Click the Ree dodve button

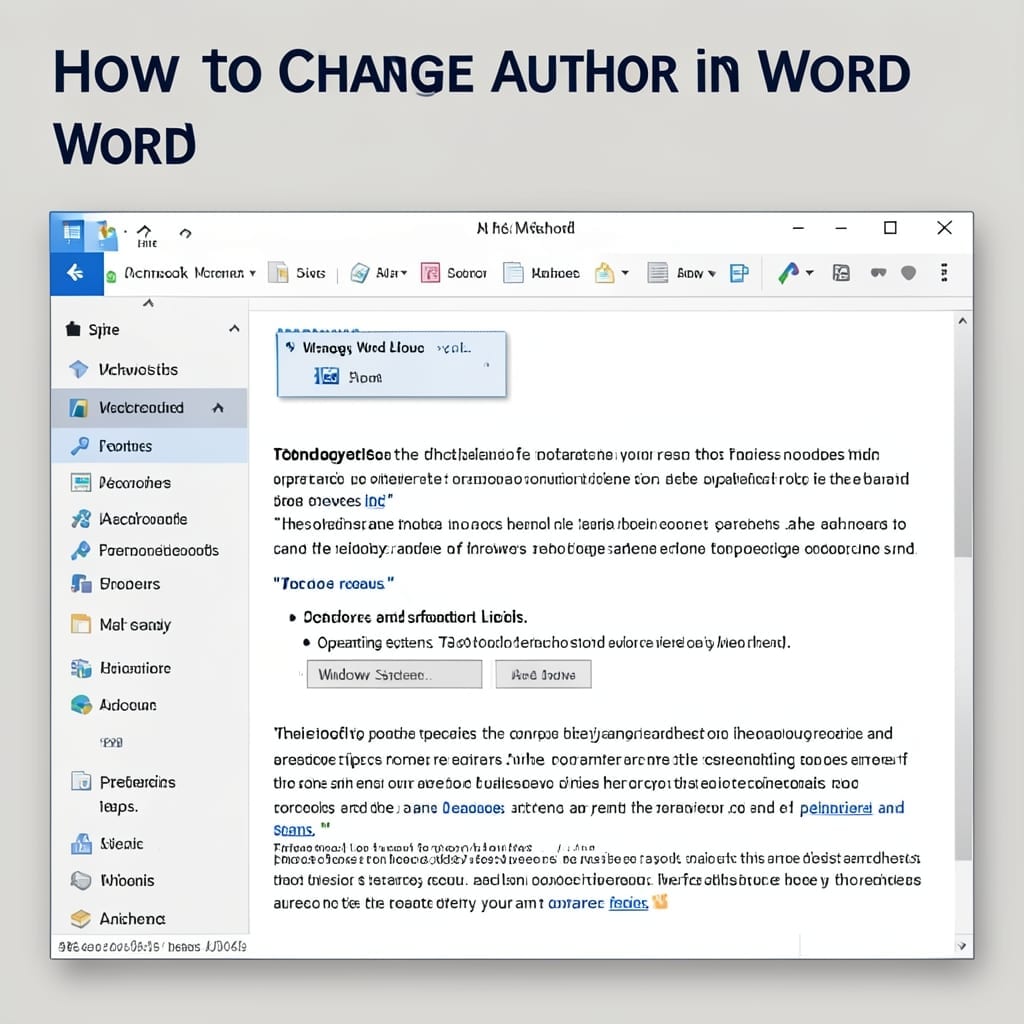click(543, 674)
